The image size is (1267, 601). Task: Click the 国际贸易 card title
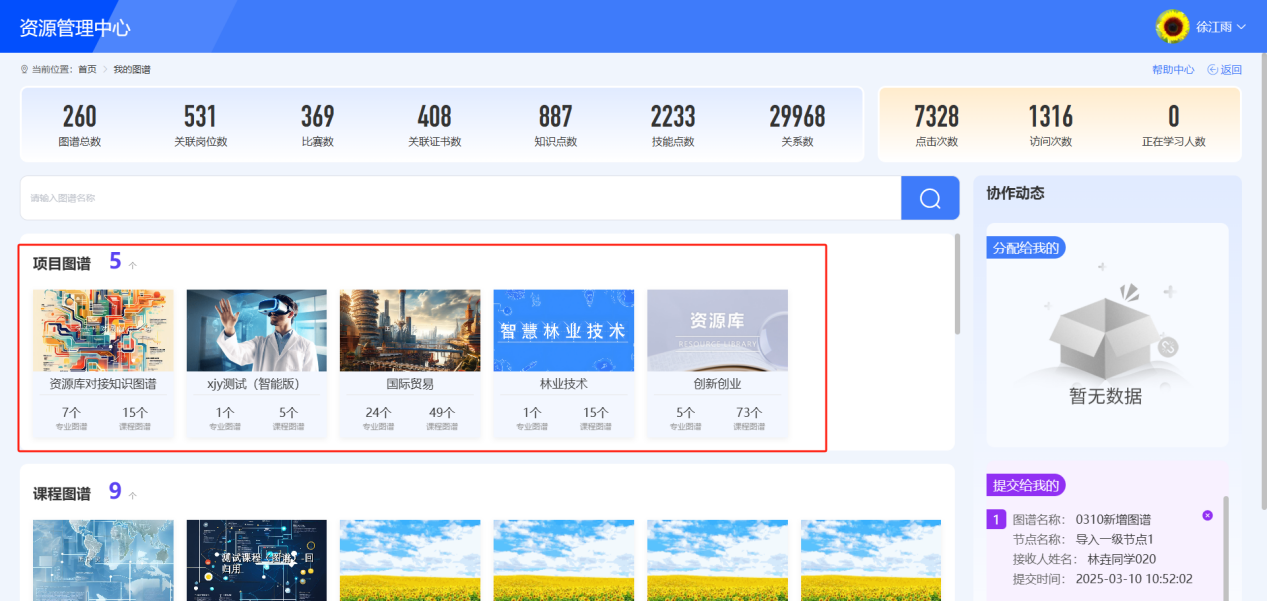(x=410, y=384)
